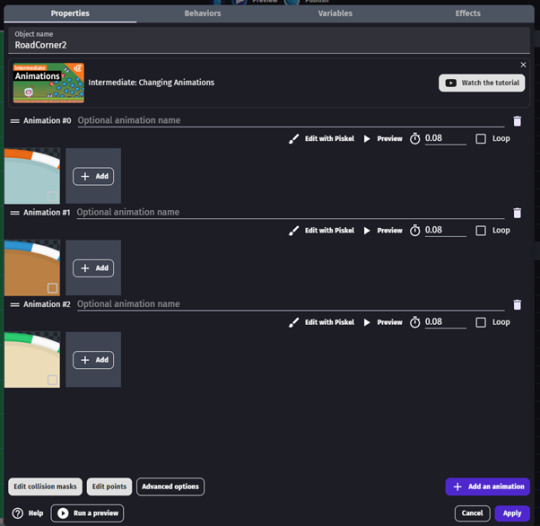
Task: Click the stopwatch icon of Animation #2
Action: (x=415, y=322)
